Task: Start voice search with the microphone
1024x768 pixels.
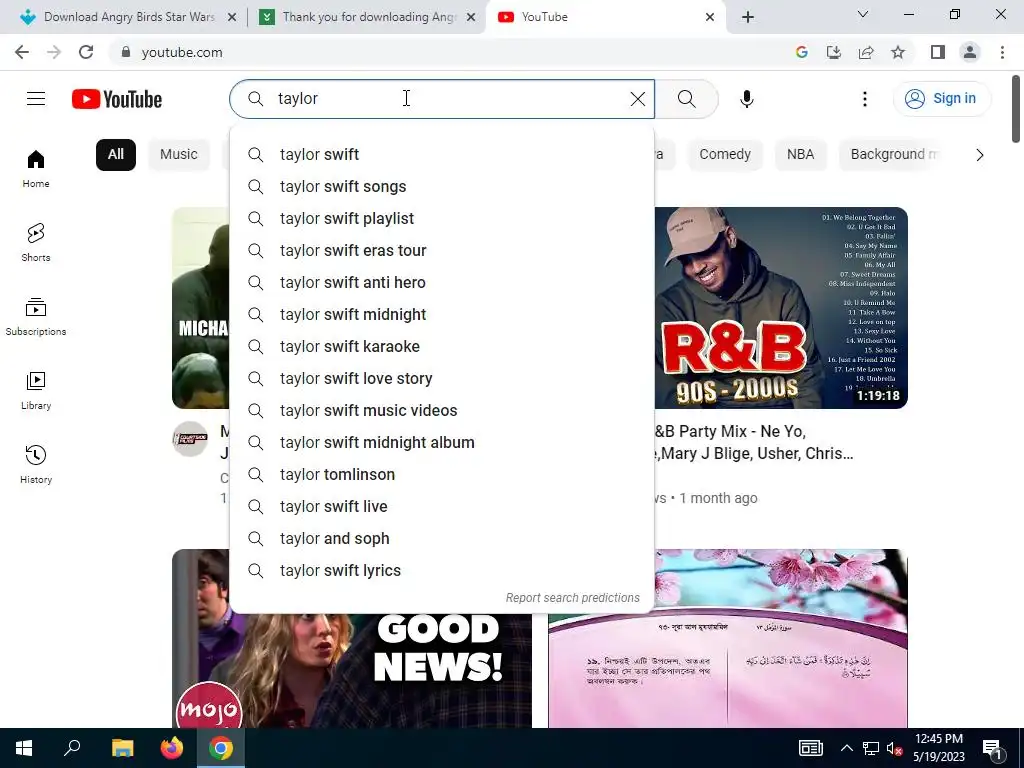Action: (746, 99)
